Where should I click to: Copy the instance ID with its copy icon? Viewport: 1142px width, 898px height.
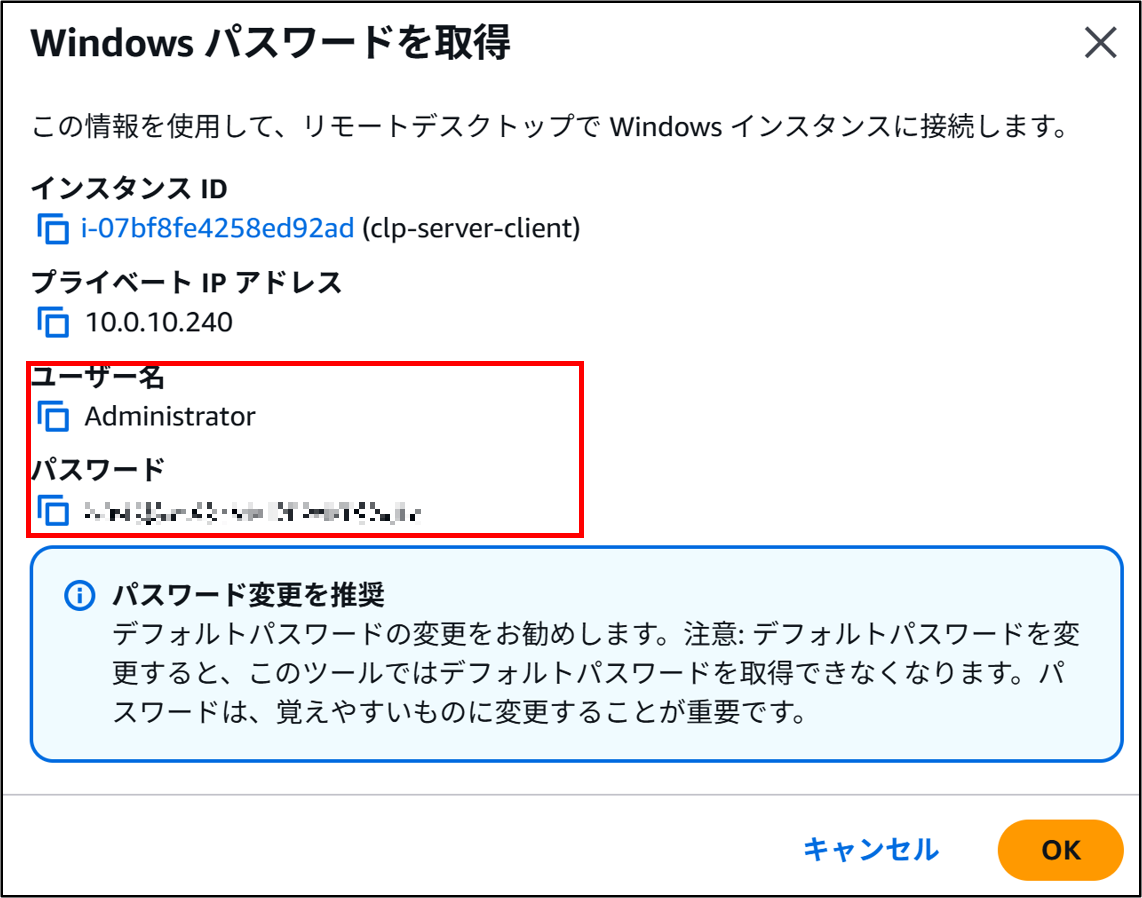pyautogui.click(x=53, y=229)
